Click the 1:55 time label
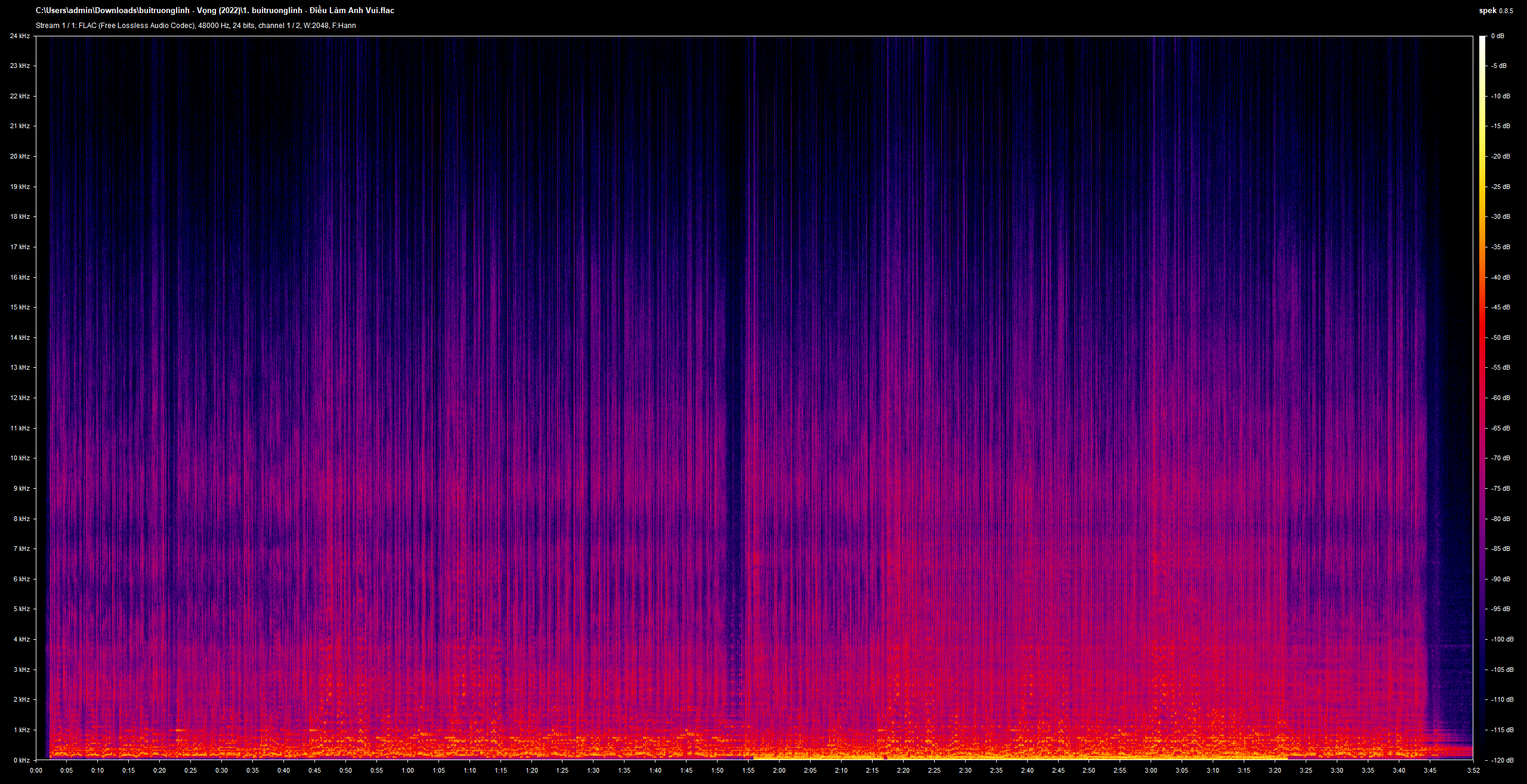The image size is (1527, 784). [748, 770]
